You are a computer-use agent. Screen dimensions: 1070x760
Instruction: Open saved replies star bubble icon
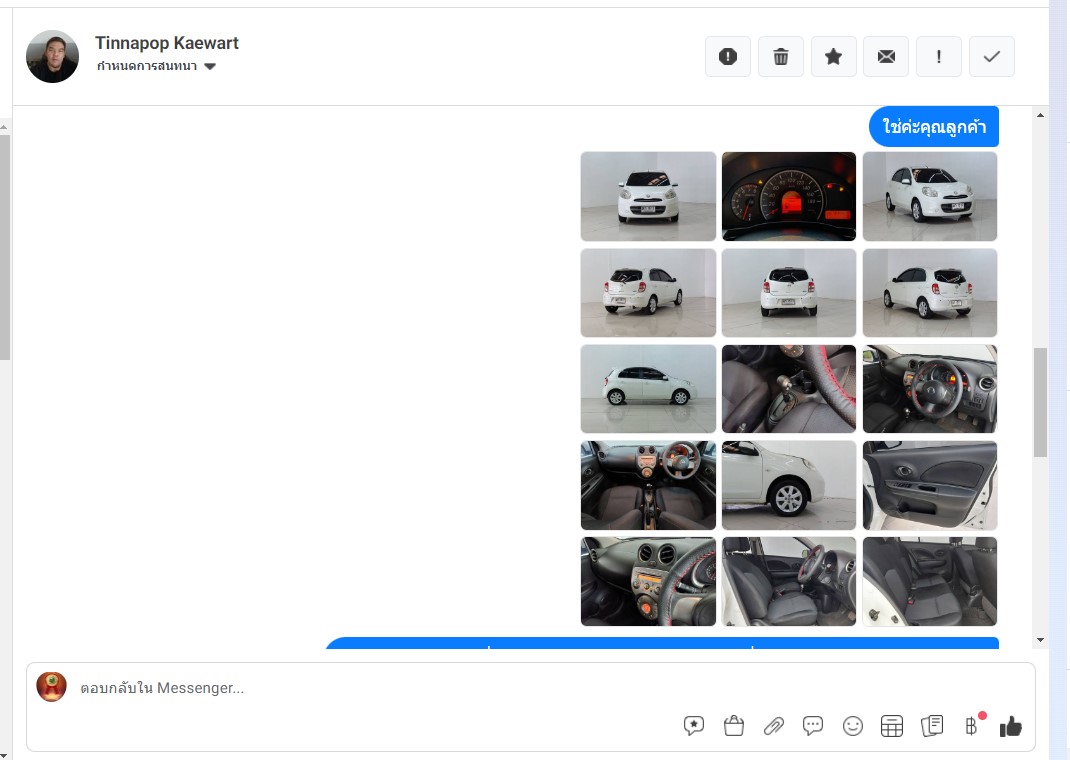pyautogui.click(x=694, y=726)
